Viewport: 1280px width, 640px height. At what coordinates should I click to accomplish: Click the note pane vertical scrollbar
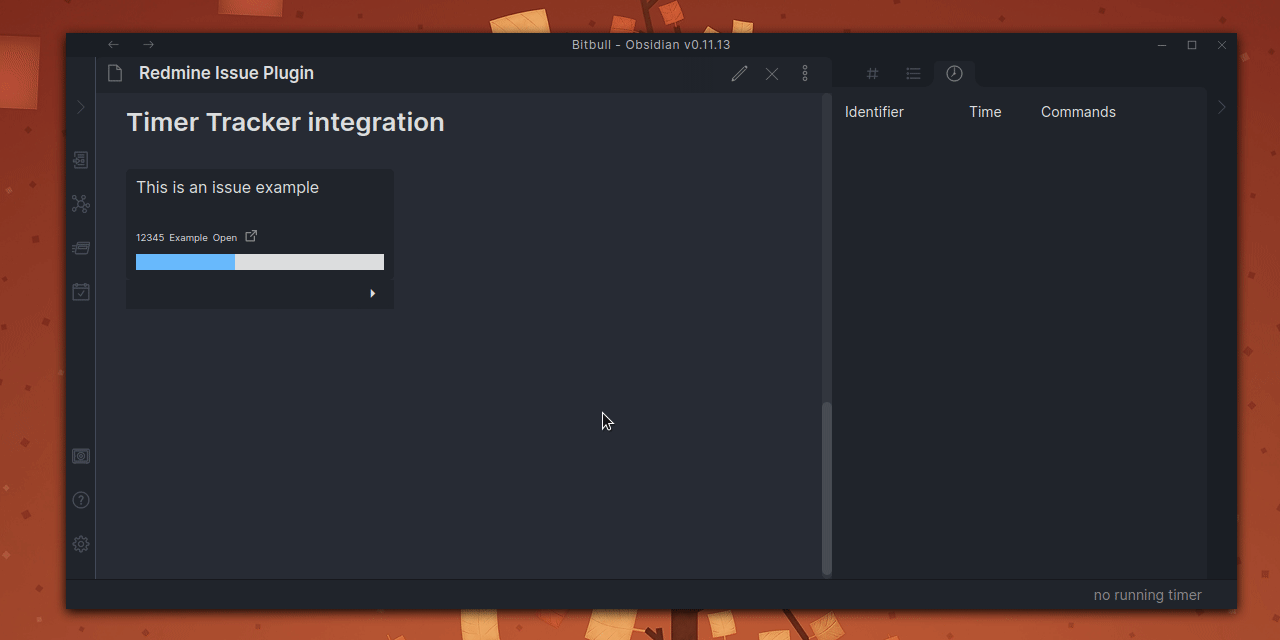826,488
